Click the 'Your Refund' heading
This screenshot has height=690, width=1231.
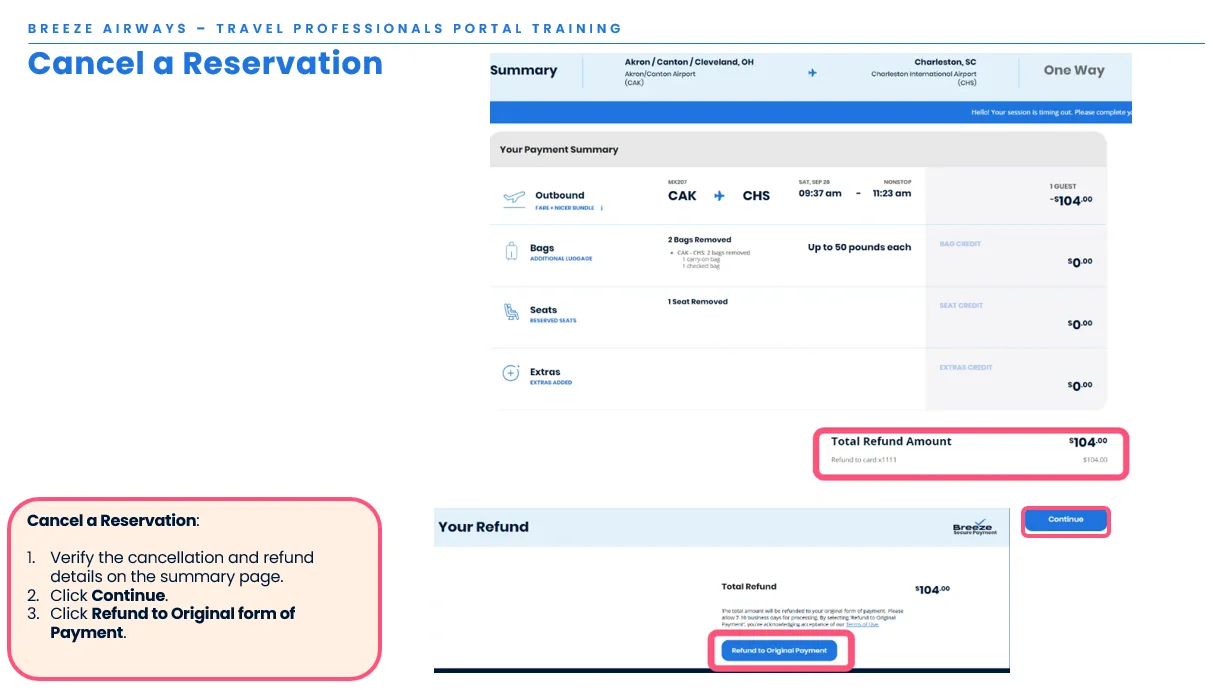483,527
